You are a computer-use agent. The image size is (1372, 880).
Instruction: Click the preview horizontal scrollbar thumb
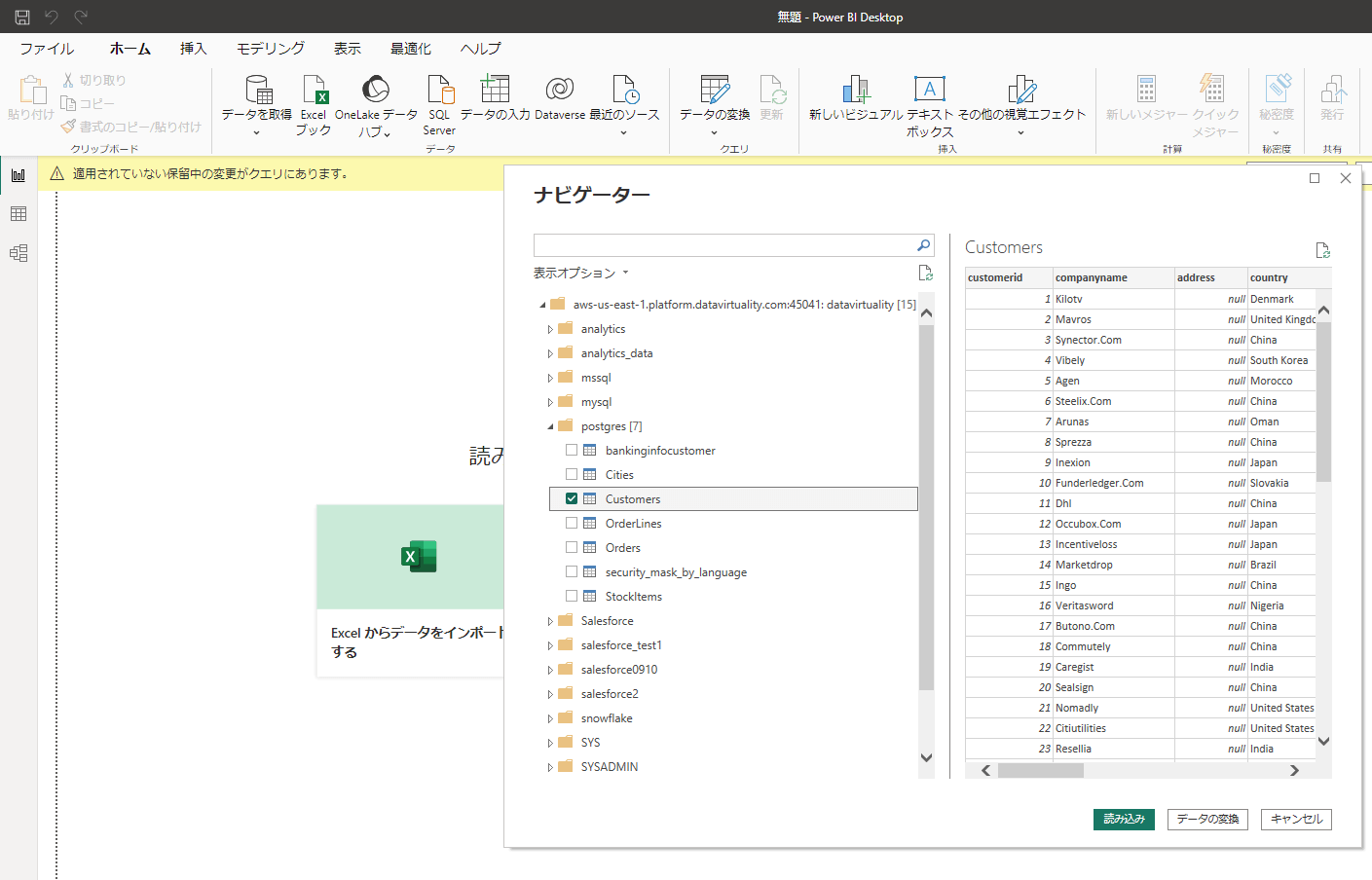pyautogui.click(x=1040, y=770)
